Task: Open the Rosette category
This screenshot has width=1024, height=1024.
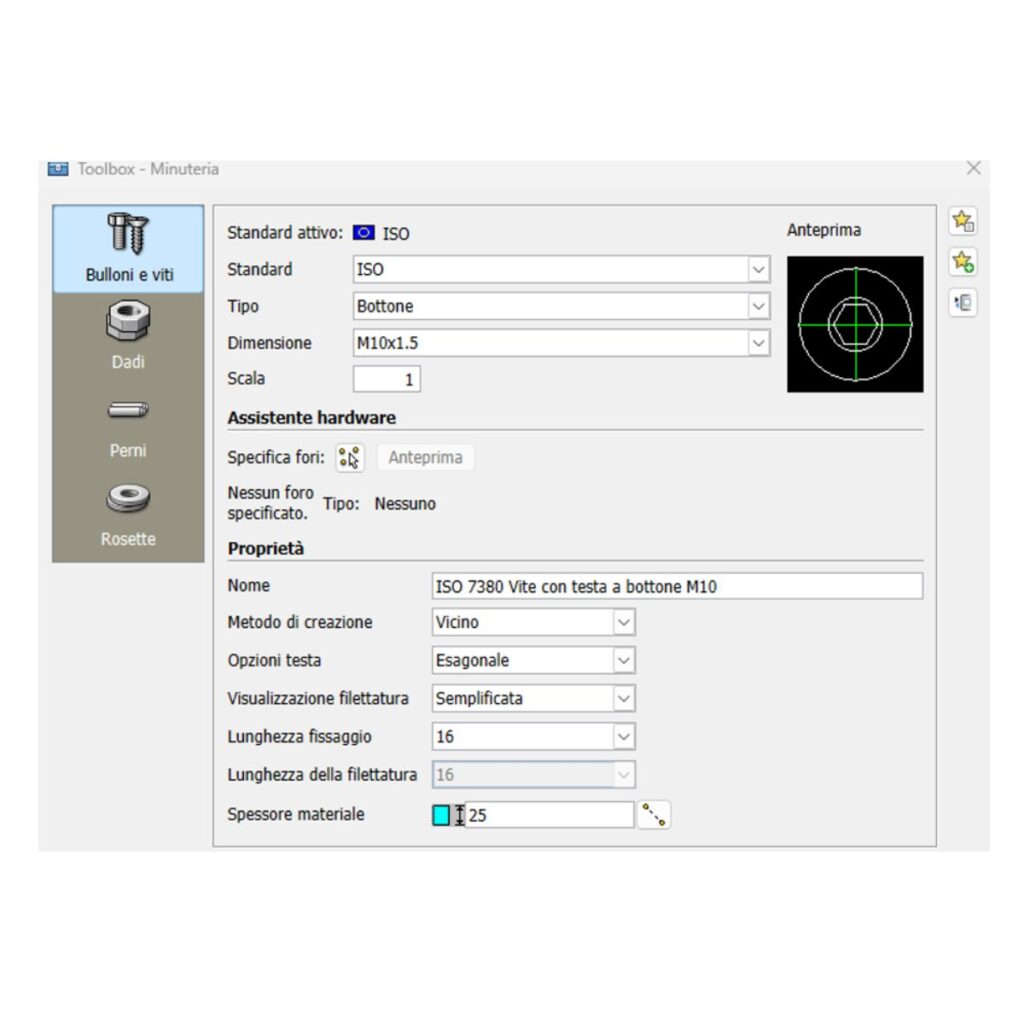Action: point(128,516)
